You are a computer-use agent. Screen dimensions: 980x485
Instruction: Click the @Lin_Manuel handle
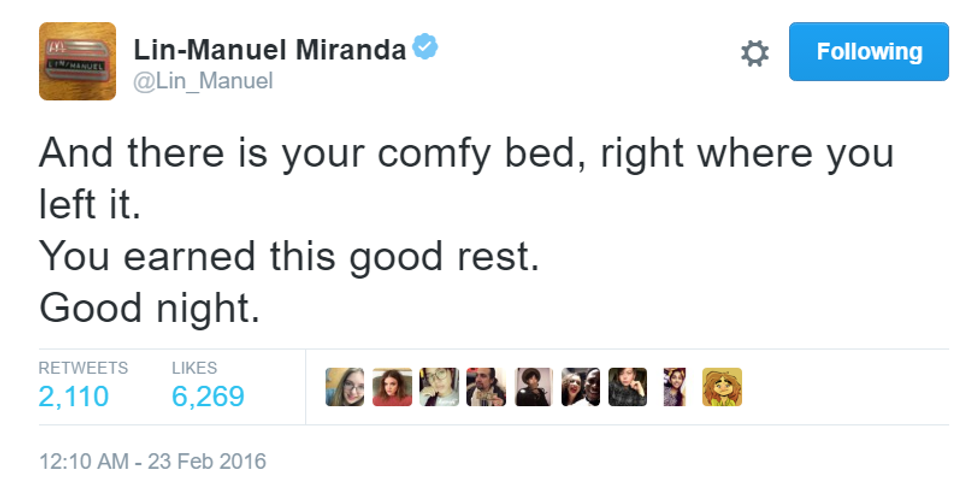(x=203, y=81)
